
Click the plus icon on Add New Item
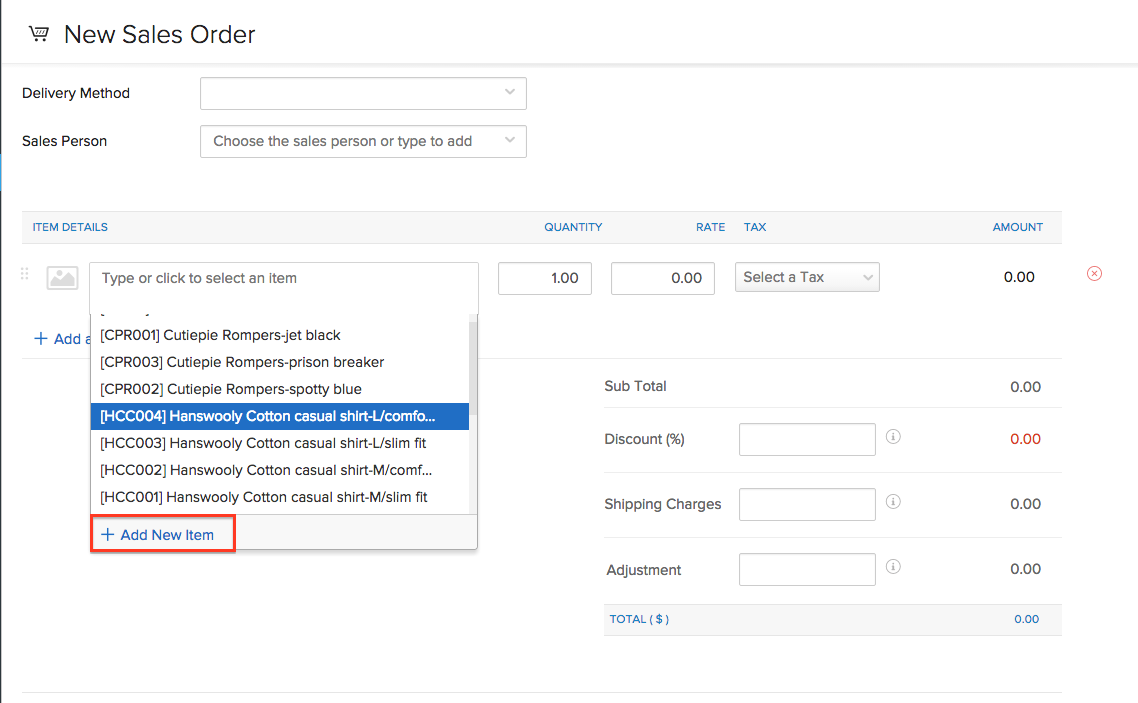click(107, 533)
